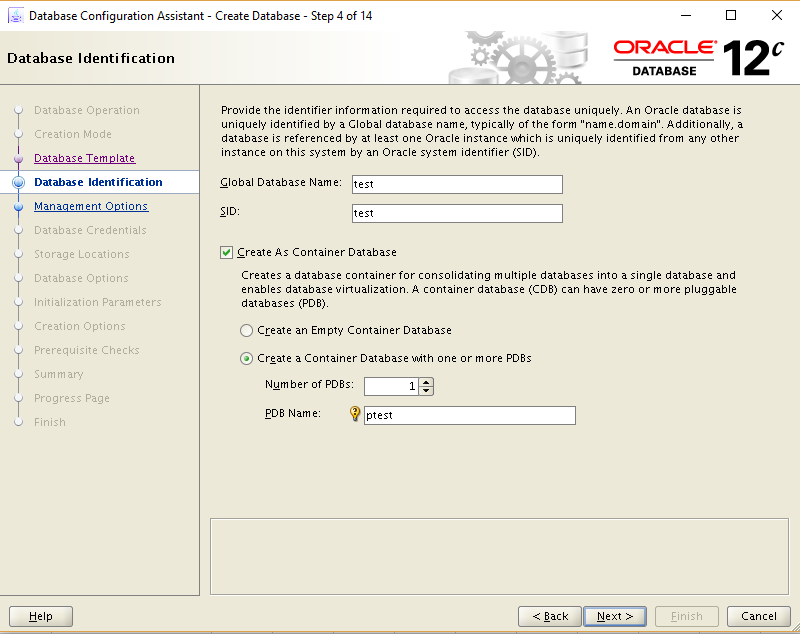Uncheck Create As Container Database
Image resolution: width=800 pixels, height=634 pixels.
227,252
